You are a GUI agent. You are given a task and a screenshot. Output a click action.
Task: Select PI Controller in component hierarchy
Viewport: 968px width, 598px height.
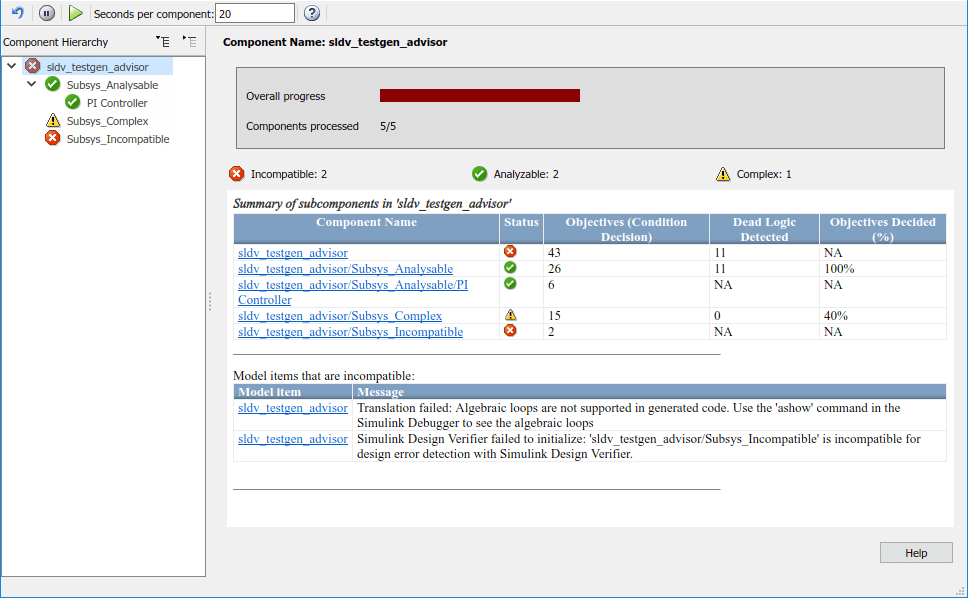coord(117,103)
